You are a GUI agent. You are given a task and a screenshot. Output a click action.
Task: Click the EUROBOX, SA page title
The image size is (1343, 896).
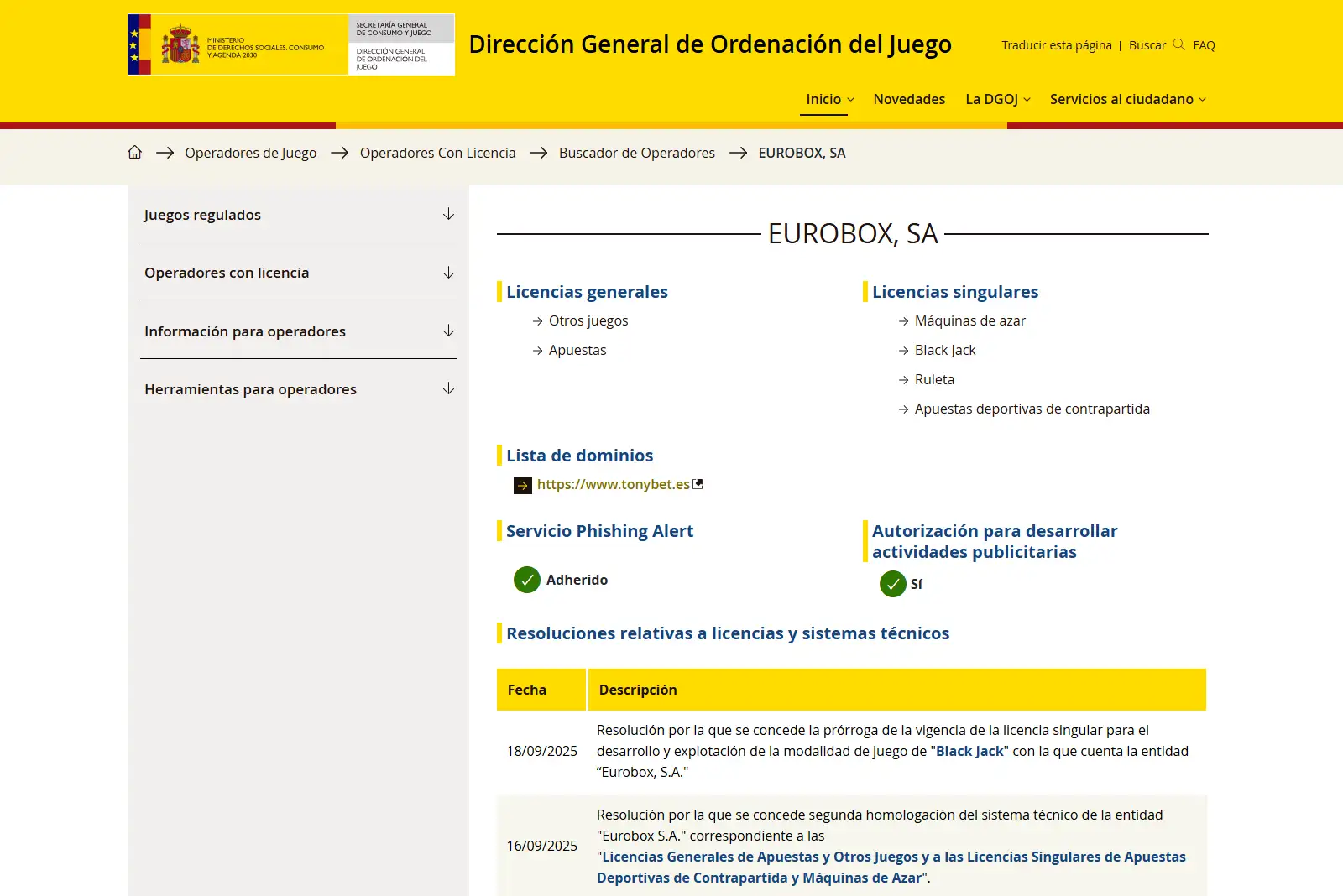(853, 233)
